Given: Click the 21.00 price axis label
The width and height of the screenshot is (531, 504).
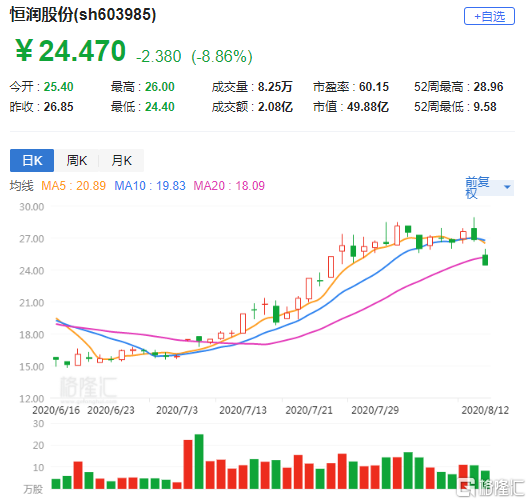Looking at the screenshot, I should click(x=31, y=303).
